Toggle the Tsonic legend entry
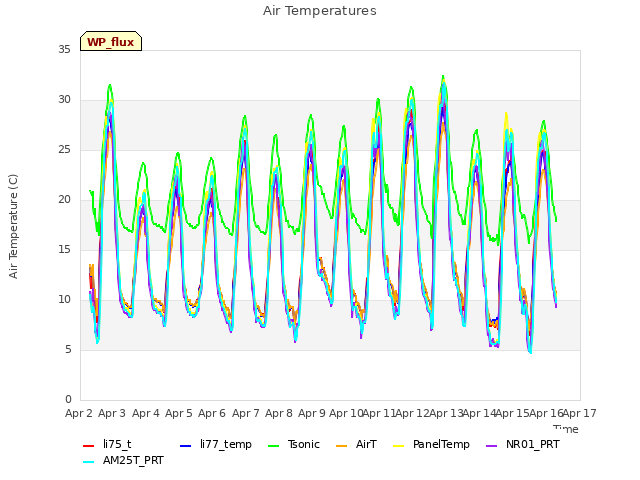640x480 pixels. click(294, 444)
